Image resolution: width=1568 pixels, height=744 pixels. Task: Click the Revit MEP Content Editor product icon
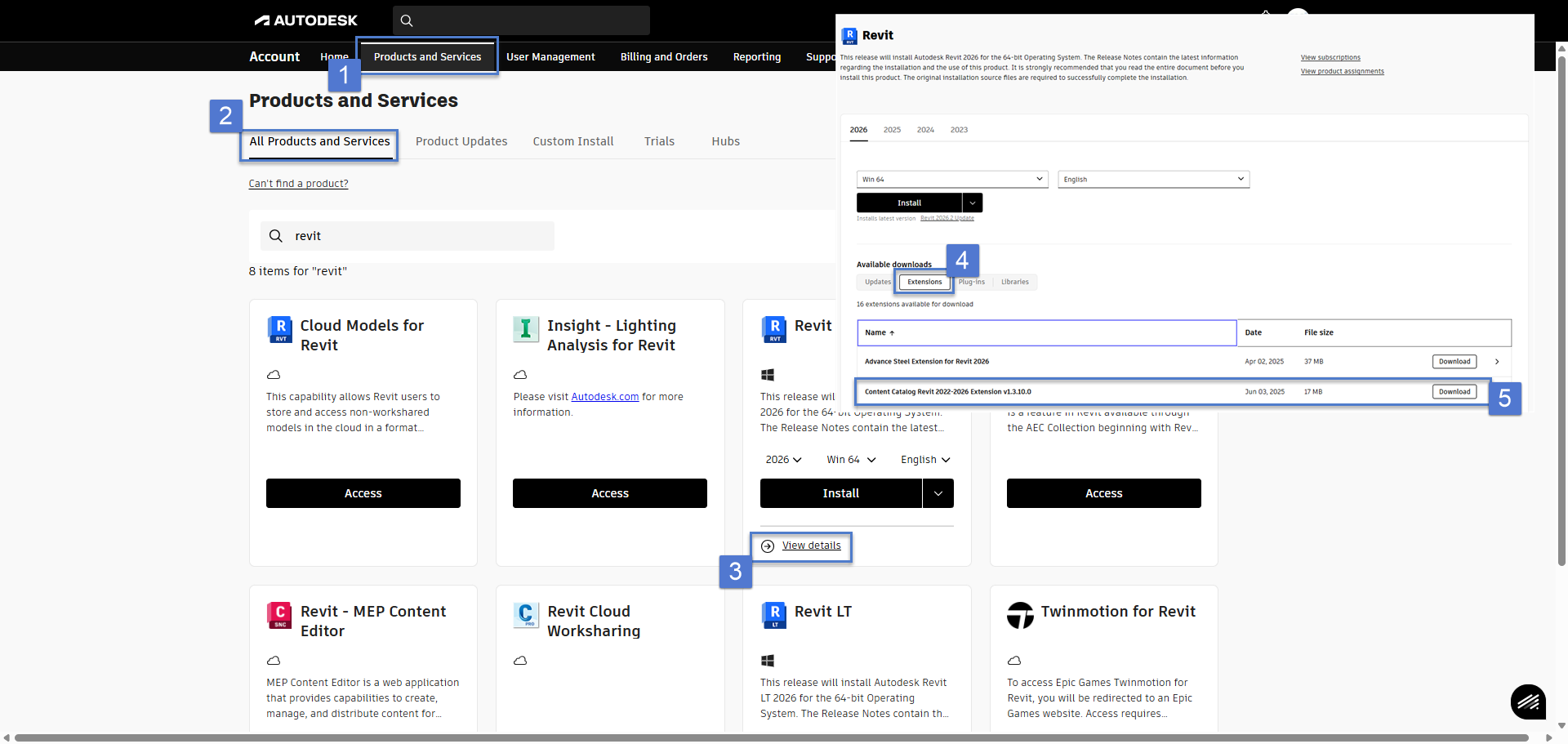(x=280, y=616)
